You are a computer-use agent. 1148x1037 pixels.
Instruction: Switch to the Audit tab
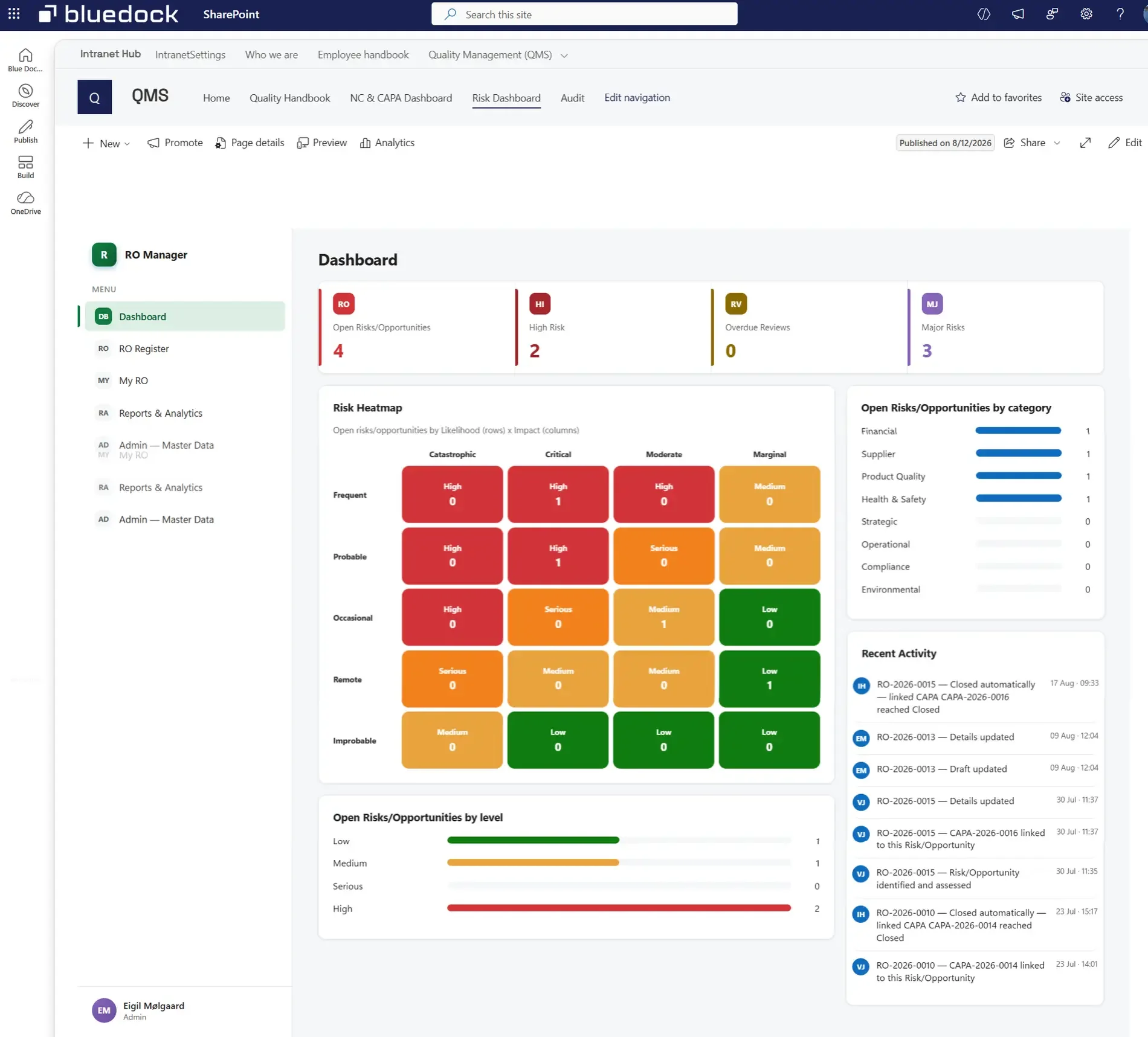coord(572,98)
